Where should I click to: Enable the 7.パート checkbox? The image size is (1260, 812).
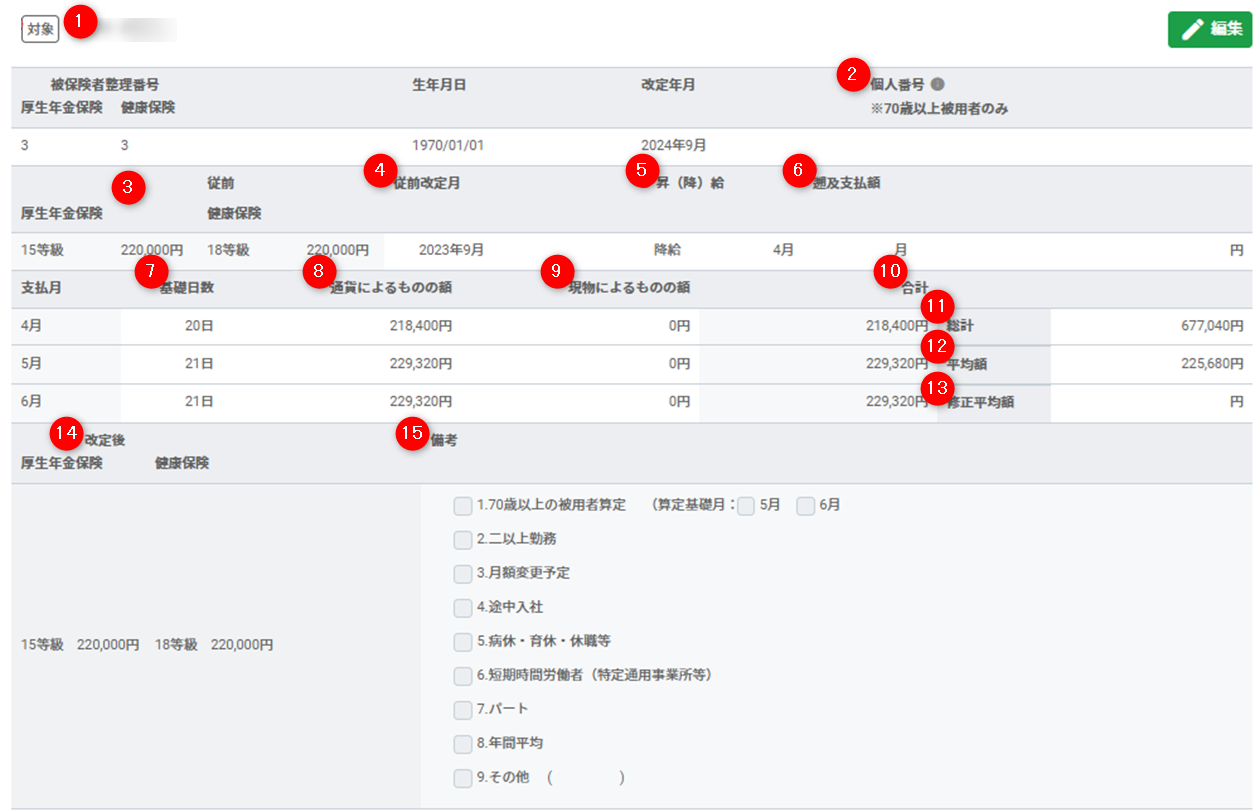tap(462, 710)
